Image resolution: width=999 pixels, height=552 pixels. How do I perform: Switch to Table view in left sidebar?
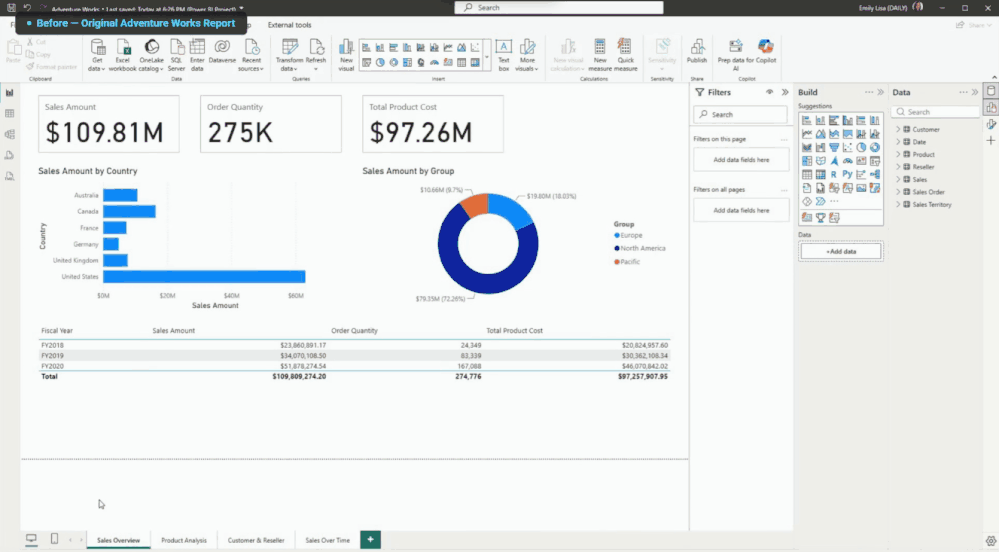tap(10, 113)
